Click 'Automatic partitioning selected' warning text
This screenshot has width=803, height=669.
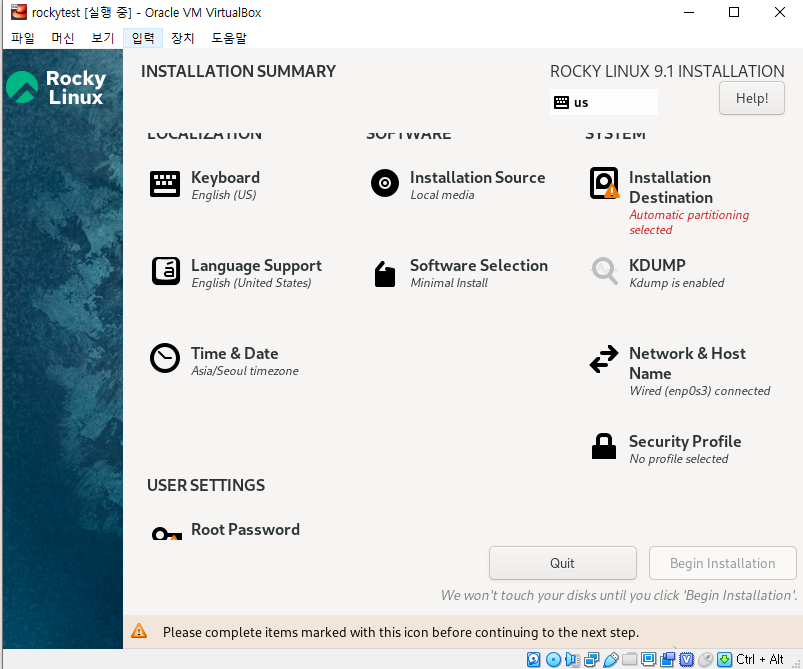(x=689, y=222)
